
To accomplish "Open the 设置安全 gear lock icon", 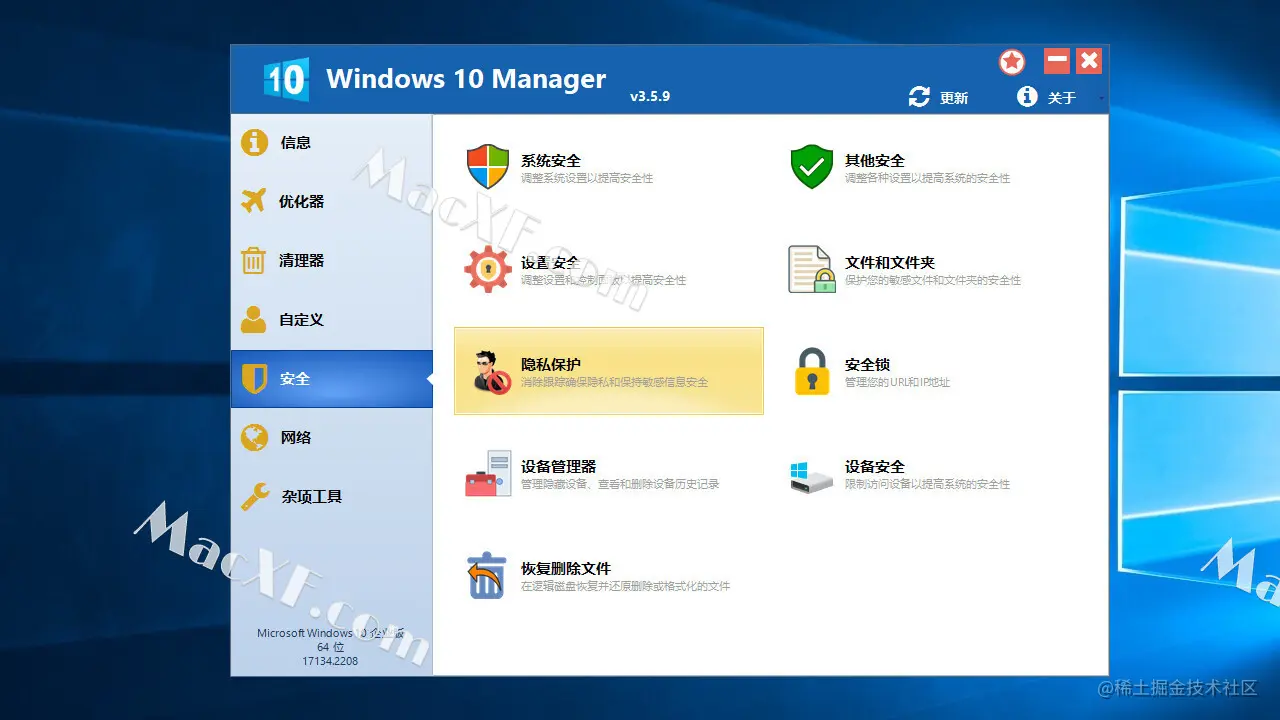I will pyautogui.click(x=488, y=269).
